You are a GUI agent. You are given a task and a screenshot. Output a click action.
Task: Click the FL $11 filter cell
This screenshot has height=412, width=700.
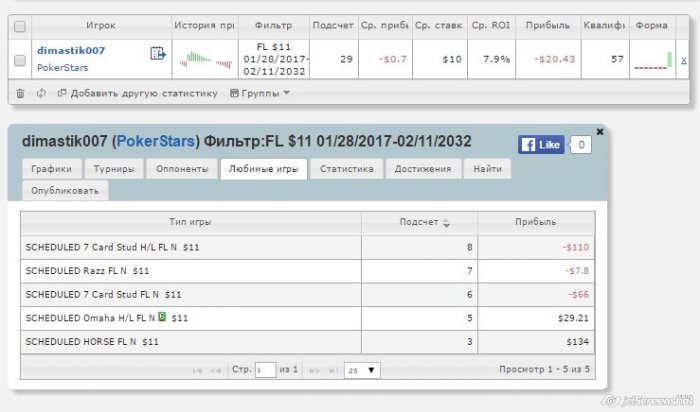[274, 59]
